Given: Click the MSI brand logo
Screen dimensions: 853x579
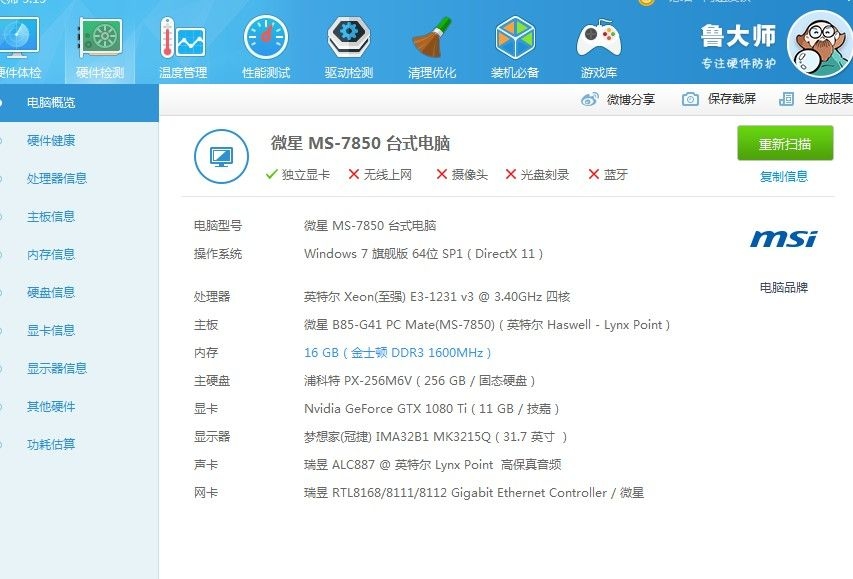Looking at the screenshot, I should 783,238.
